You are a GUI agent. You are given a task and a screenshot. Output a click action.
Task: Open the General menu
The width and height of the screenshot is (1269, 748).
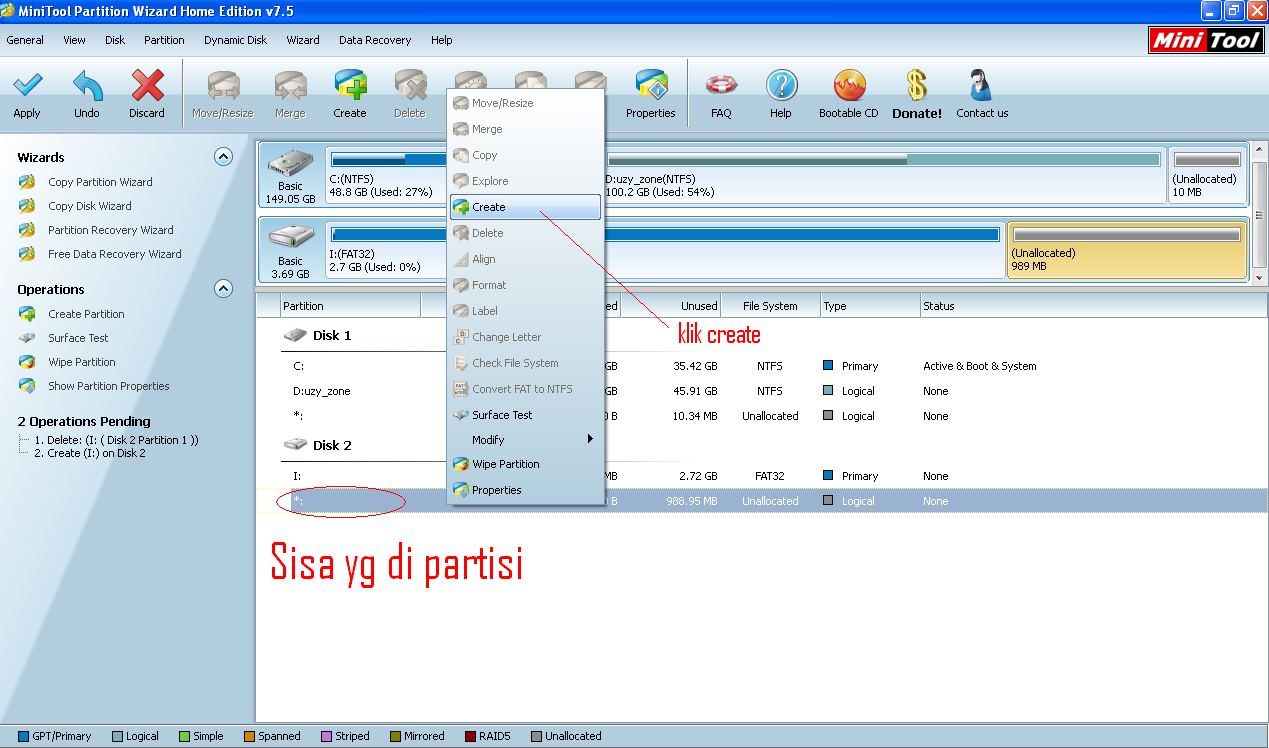point(25,40)
